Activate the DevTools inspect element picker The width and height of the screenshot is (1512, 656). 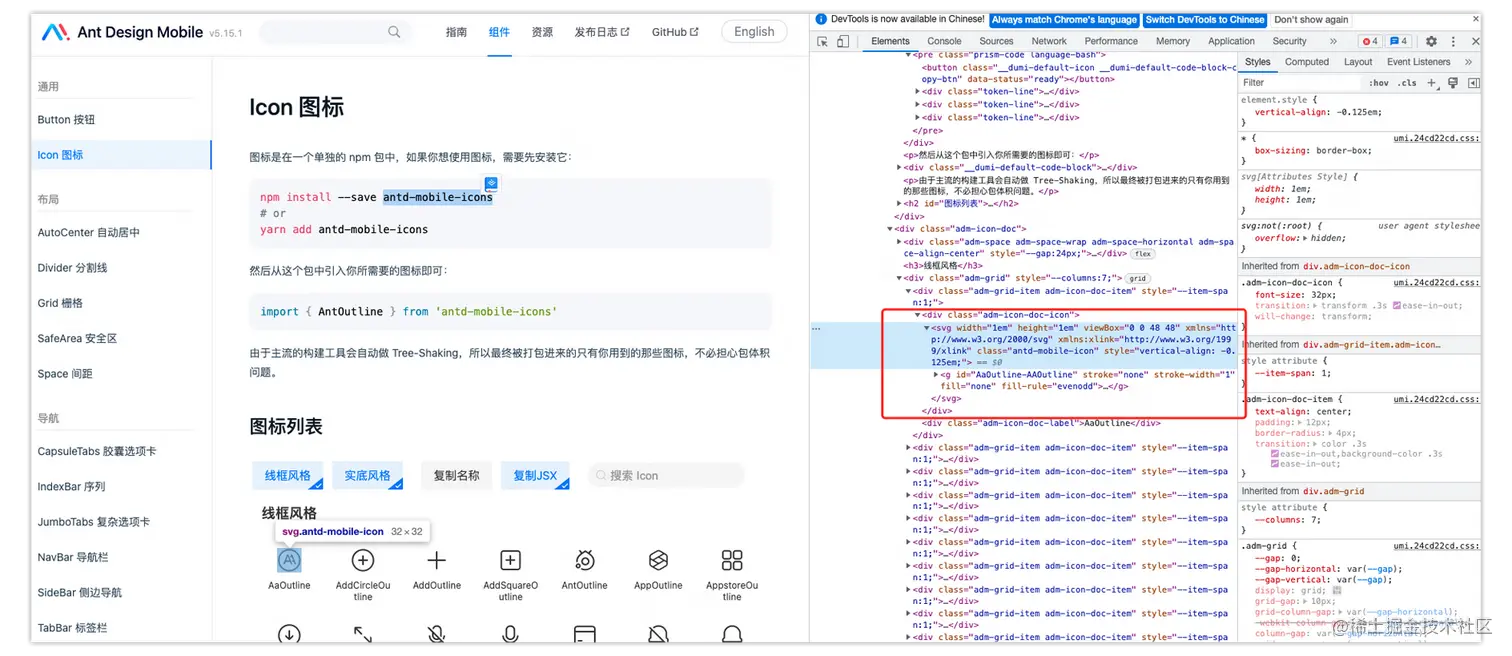(x=823, y=42)
